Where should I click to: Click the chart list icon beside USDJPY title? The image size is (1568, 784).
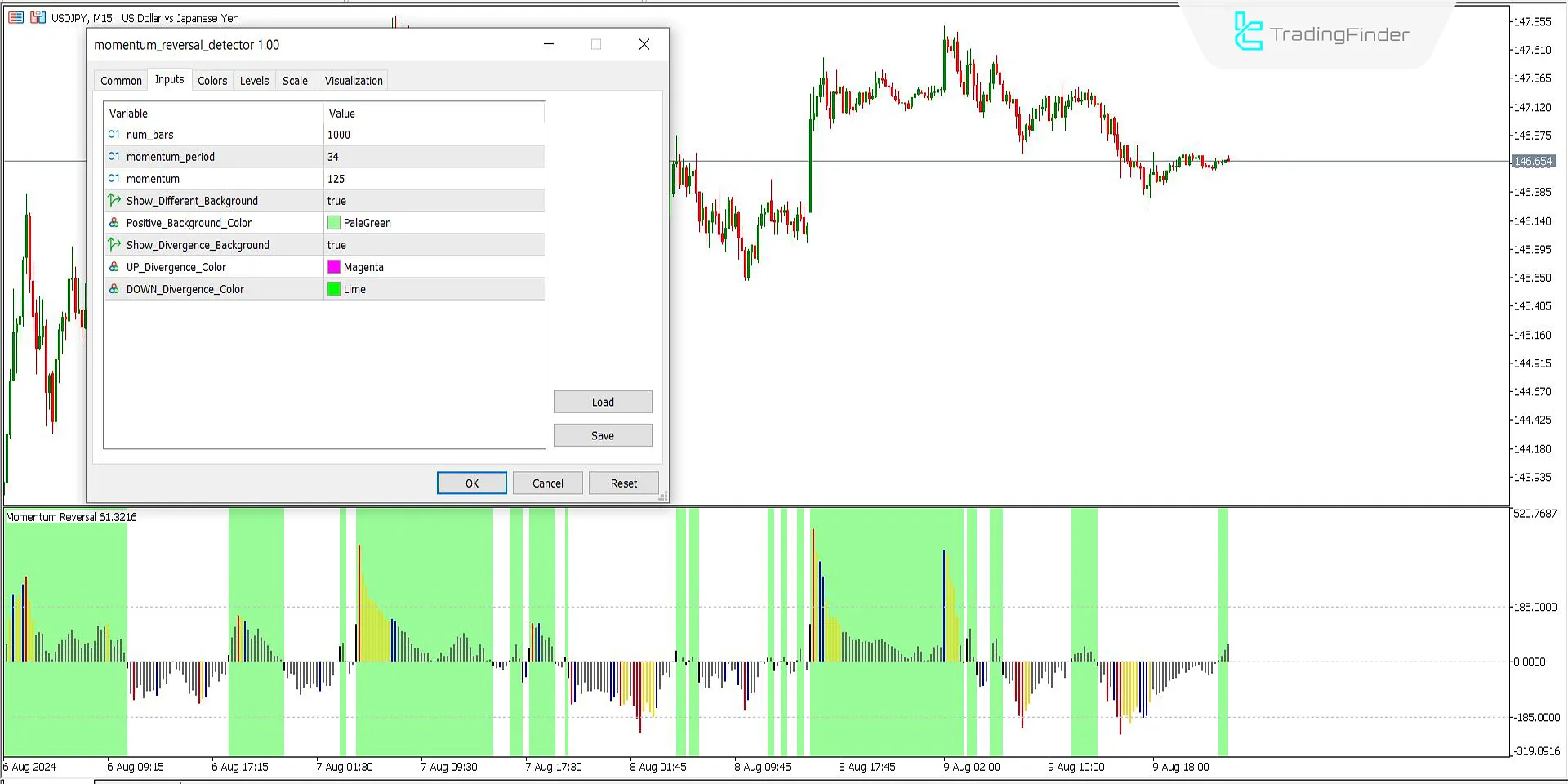[16, 17]
